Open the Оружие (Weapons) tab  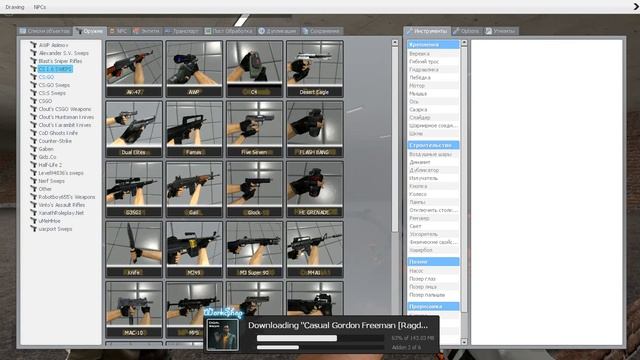coord(90,31)
